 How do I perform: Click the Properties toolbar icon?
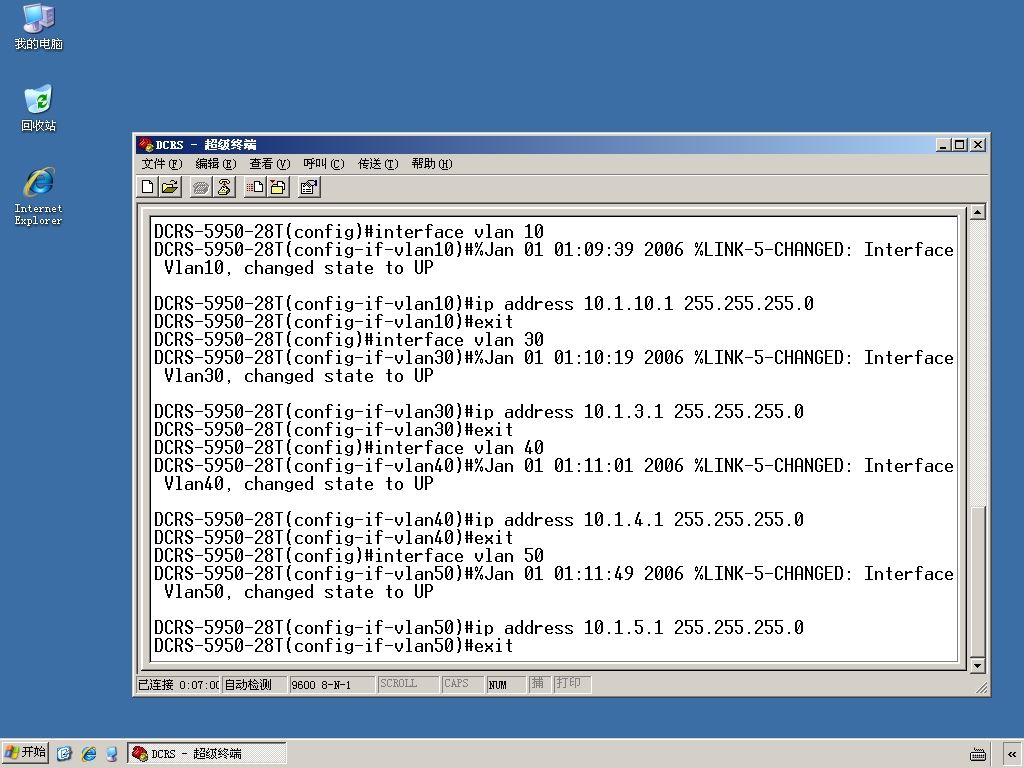[309, 187]
